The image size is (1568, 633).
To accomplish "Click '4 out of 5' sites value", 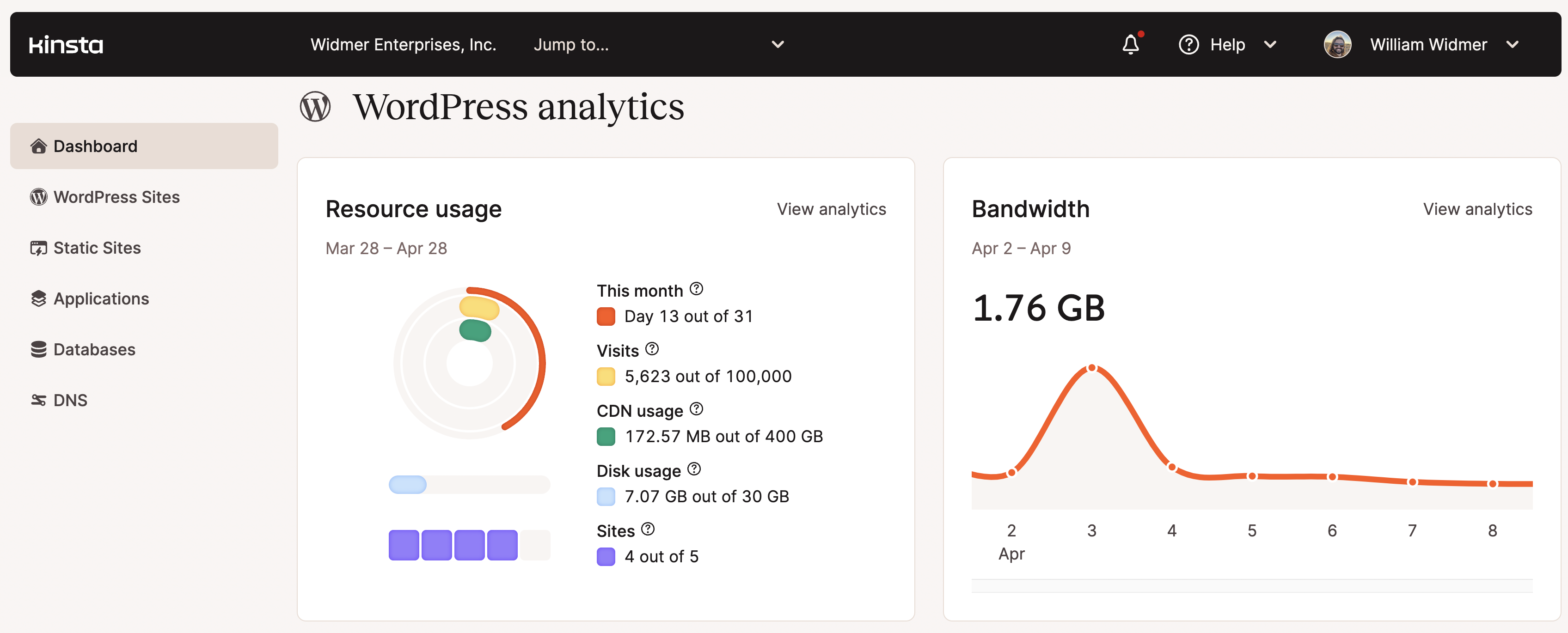I will click(661, 556).
